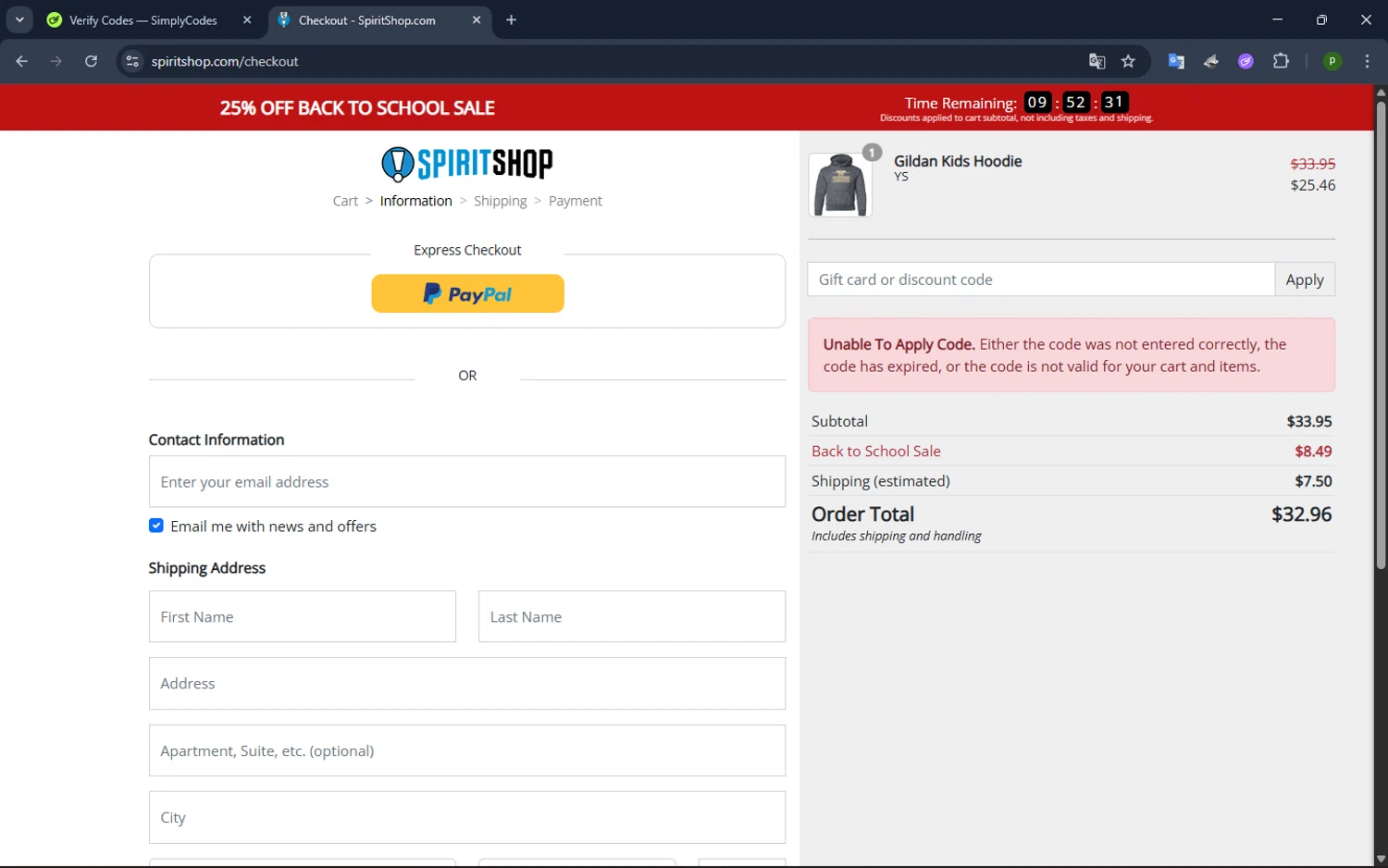
Task: Focus the email address field
Action: (x=467, y=481)
